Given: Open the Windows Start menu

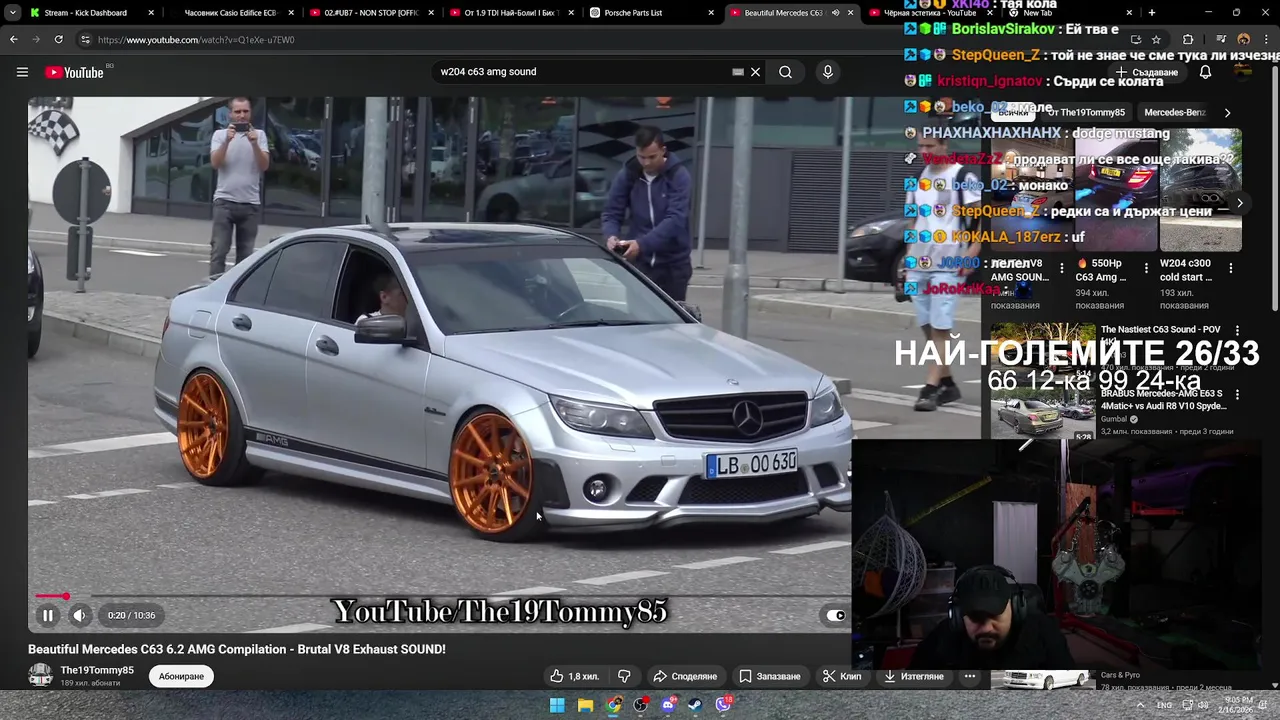Looking at the screenshot, I should coord(557,705).
